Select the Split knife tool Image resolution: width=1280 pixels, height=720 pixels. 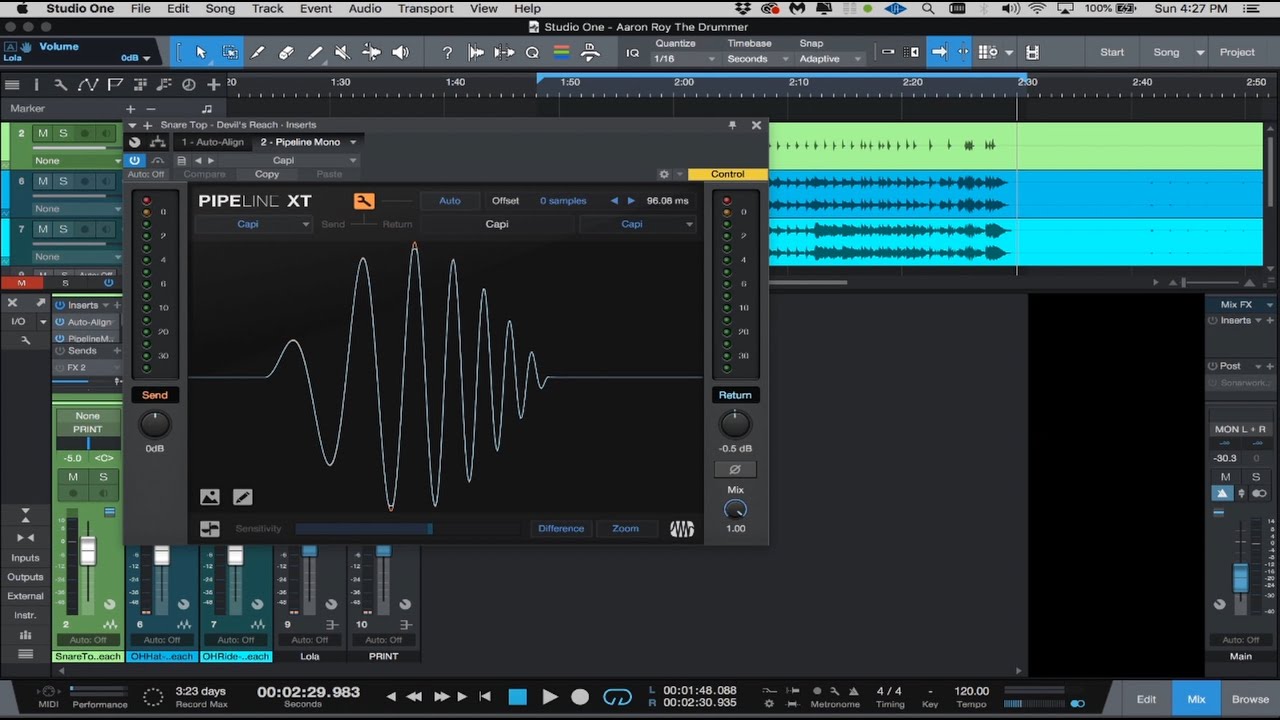pyautogui.click(x=258, y=52)
